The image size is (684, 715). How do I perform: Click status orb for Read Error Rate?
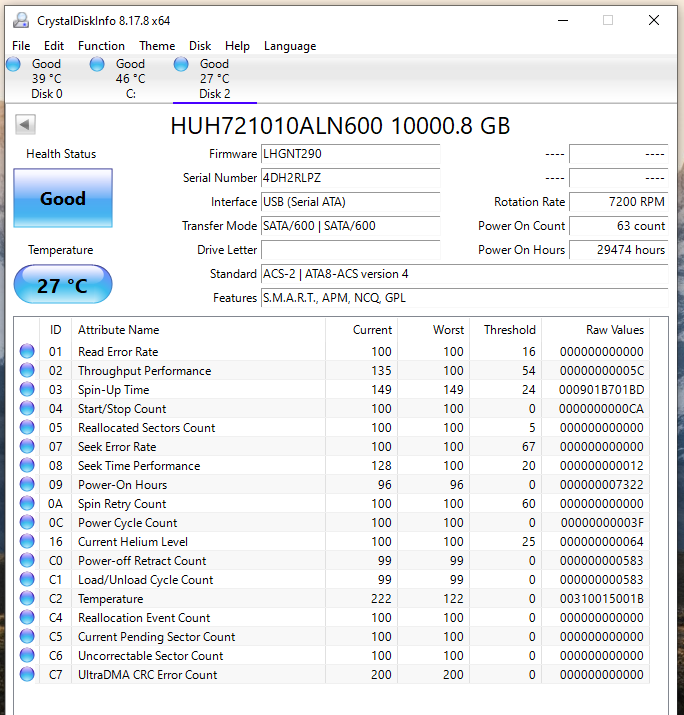(27, 352)
